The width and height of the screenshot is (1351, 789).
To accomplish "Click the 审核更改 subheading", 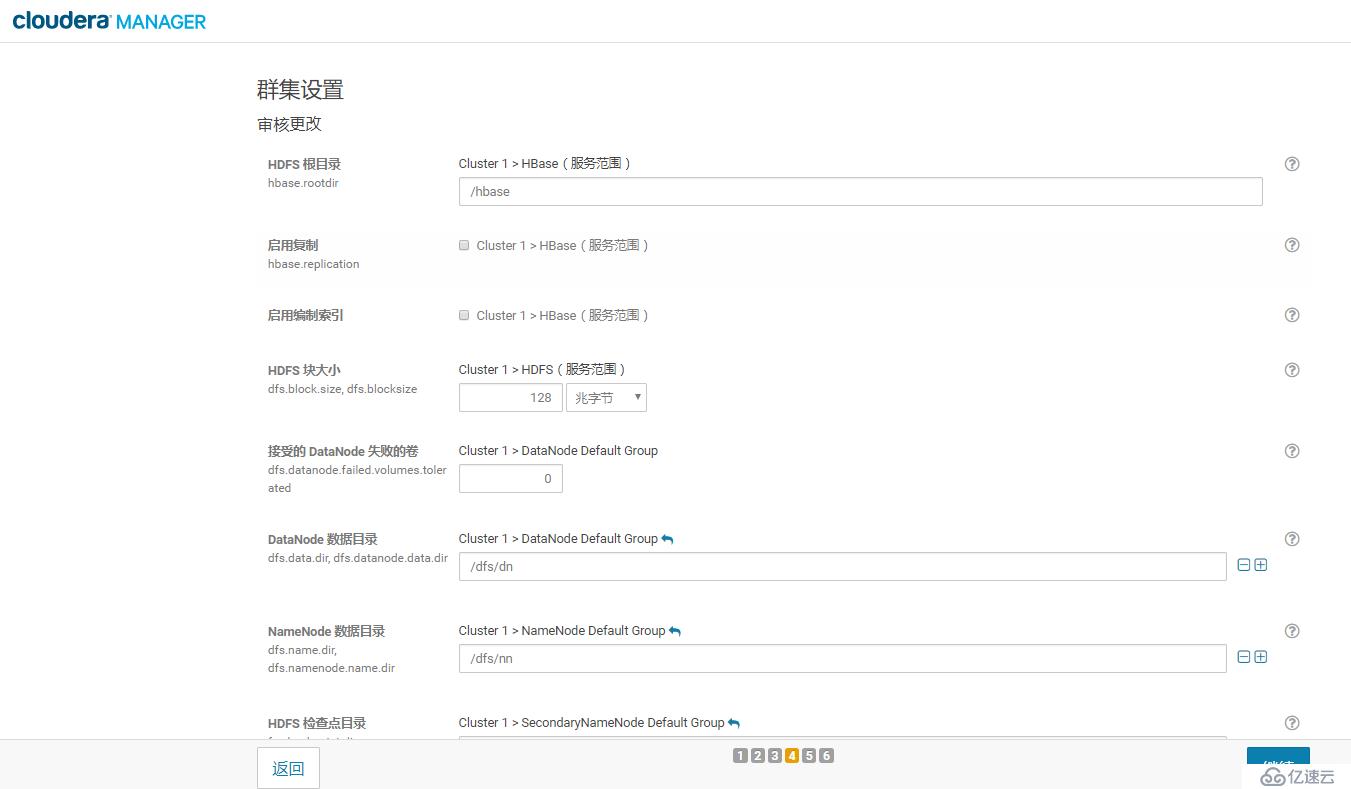I will pyautogui.click(x=289, y=125).
